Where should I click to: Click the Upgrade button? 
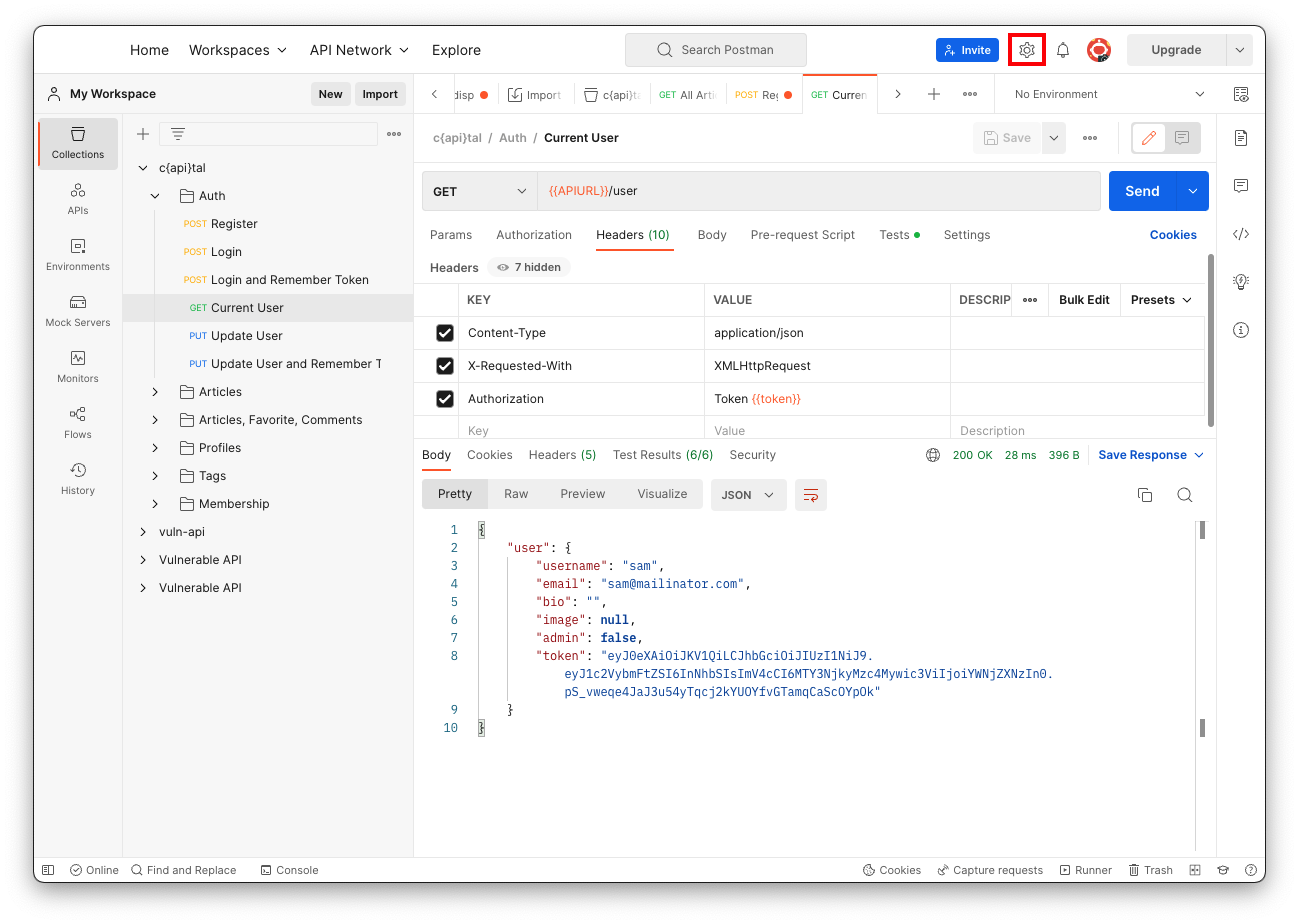[1176, 50]
